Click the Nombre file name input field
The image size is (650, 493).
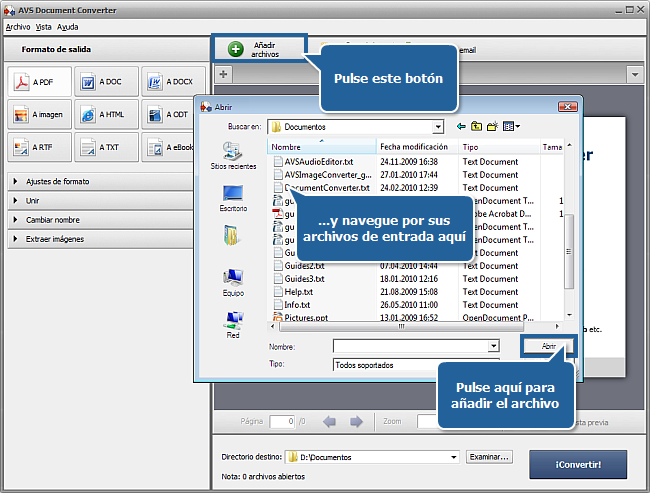[411, 346]
